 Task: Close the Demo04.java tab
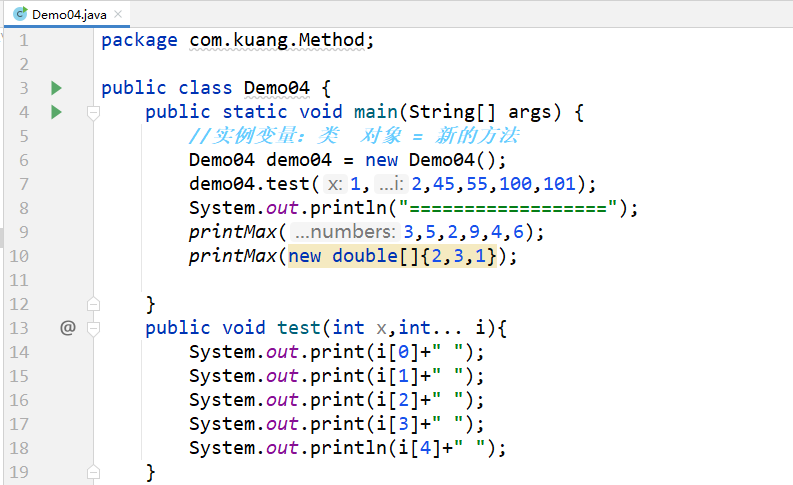(118, 14)
